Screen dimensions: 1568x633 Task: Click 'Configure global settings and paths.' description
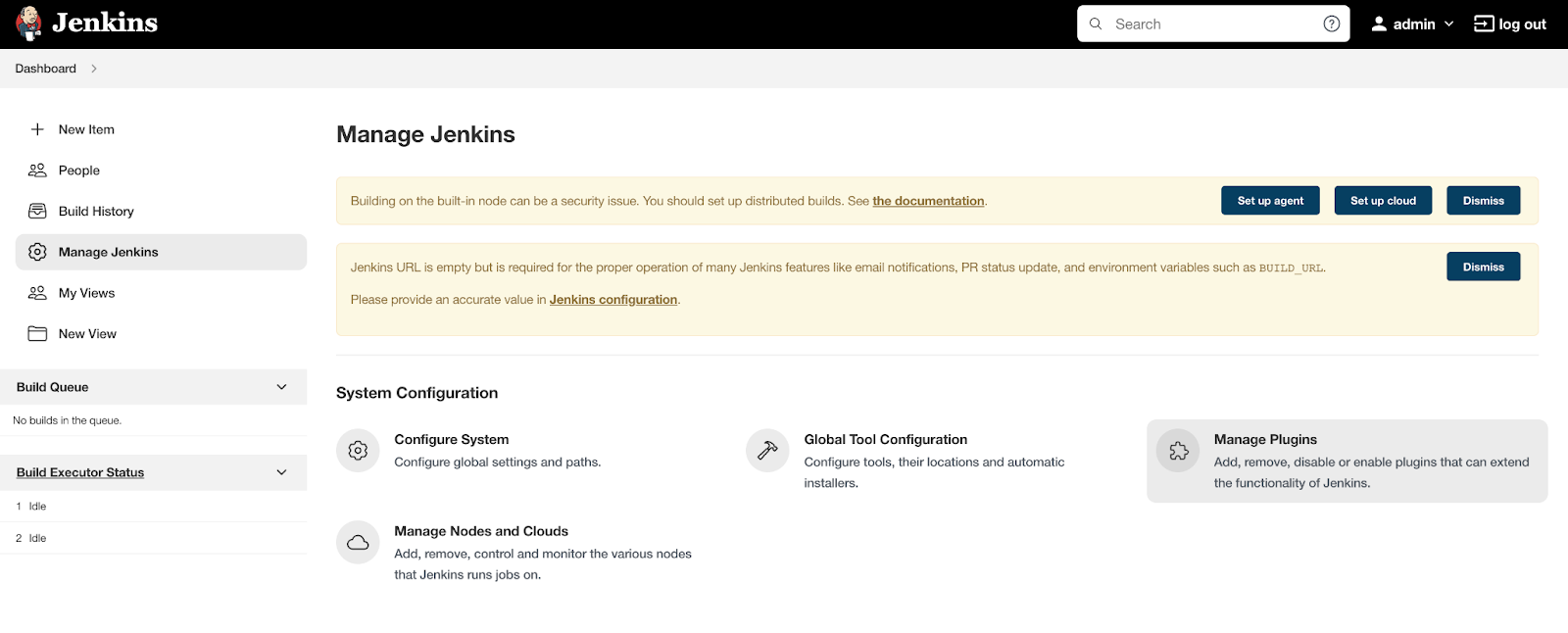[498, 463]
